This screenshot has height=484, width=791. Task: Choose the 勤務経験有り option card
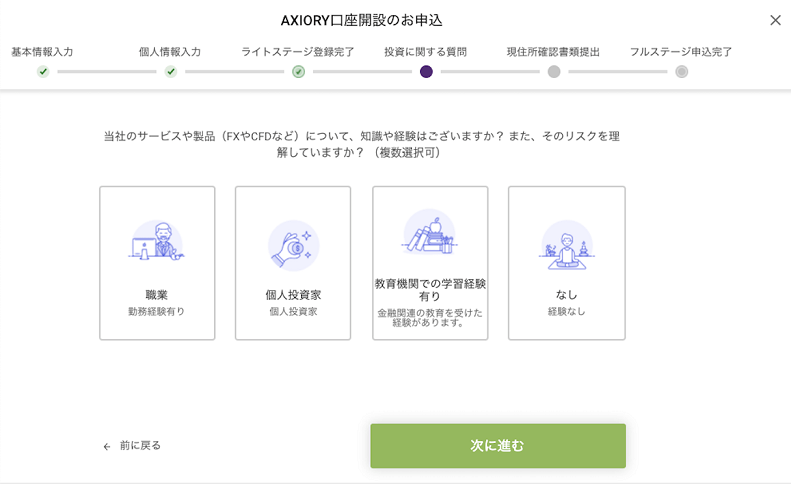point(157,263)
